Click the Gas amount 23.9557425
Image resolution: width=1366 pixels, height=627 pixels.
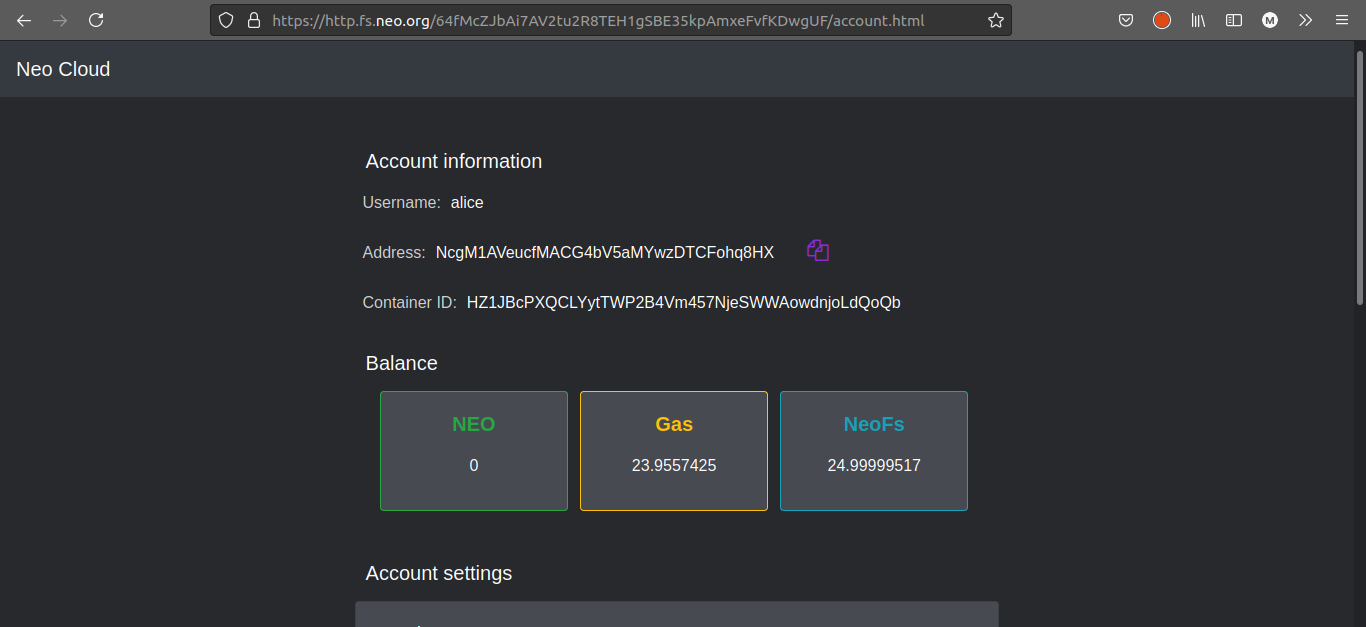(674, 466)
